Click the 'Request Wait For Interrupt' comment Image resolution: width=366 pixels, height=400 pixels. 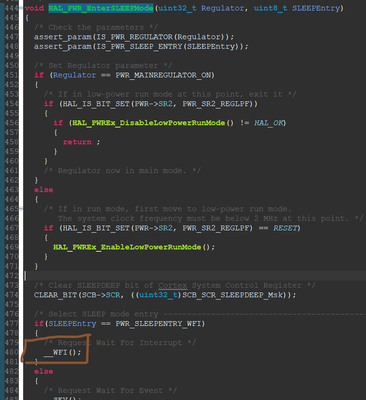[x=120, y=343]
